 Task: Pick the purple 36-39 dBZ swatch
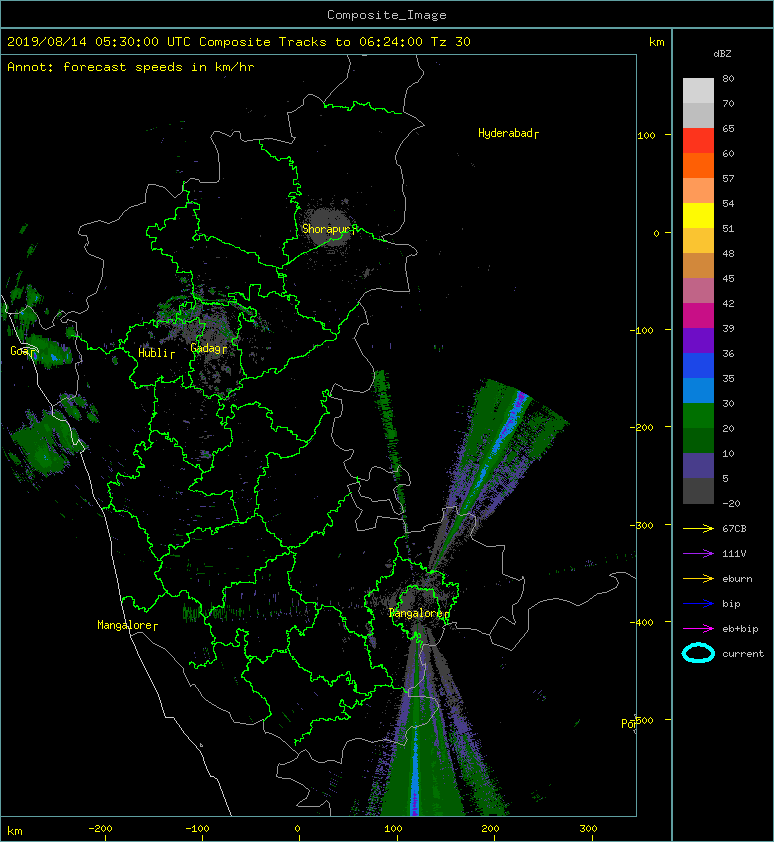coord(698,340)
